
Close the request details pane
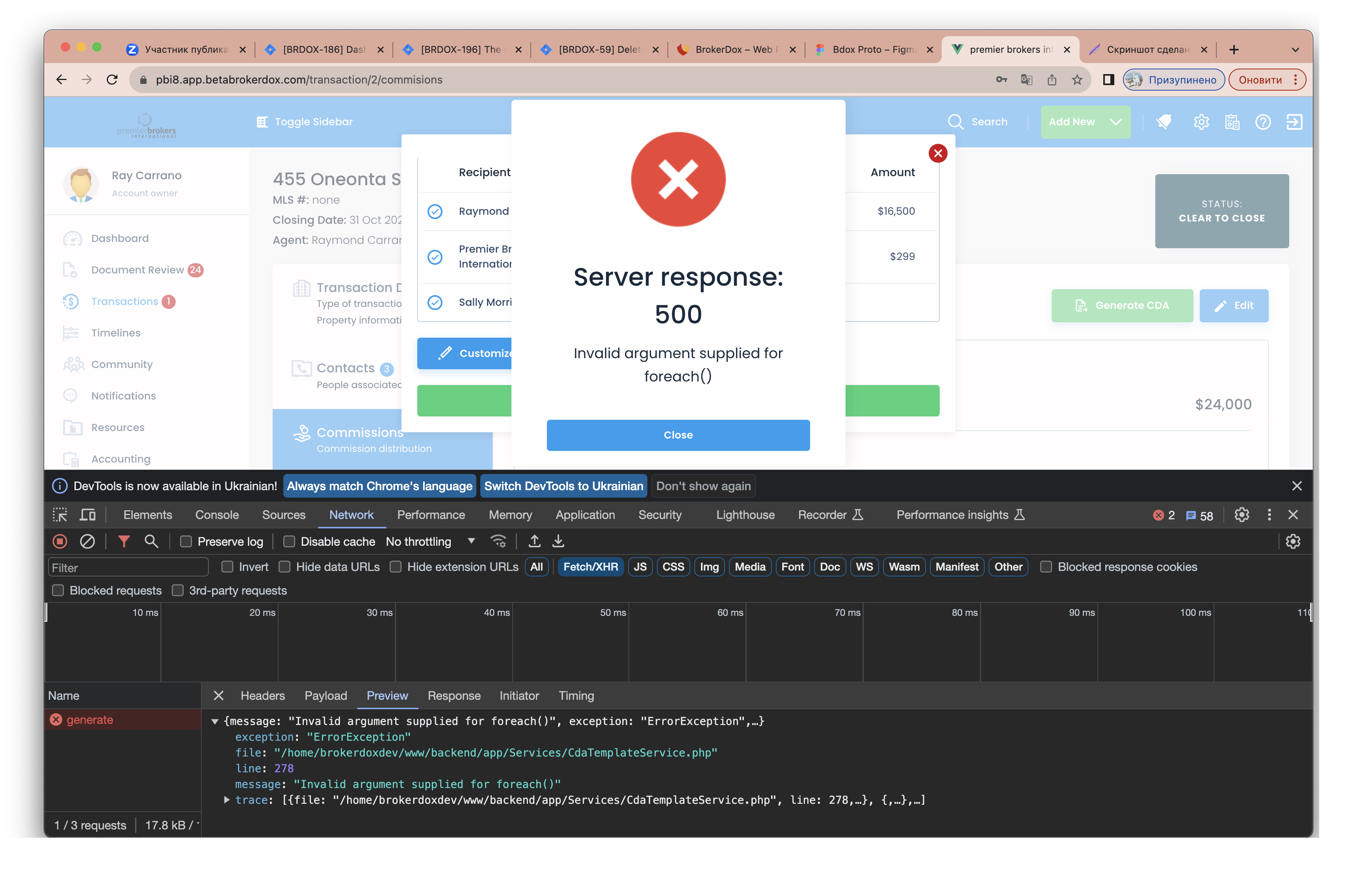[218, 695]
